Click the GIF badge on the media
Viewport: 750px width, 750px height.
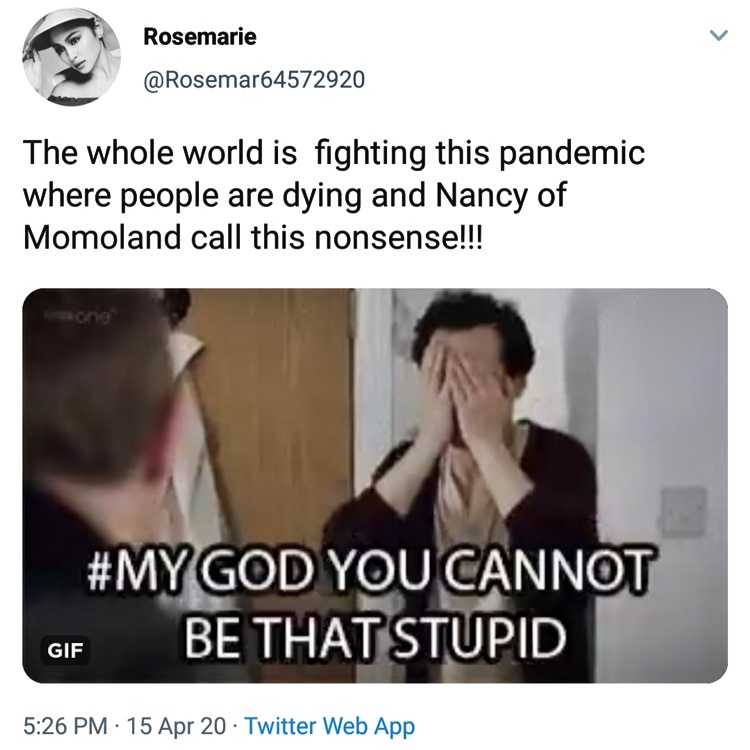[x=65, y=650]
